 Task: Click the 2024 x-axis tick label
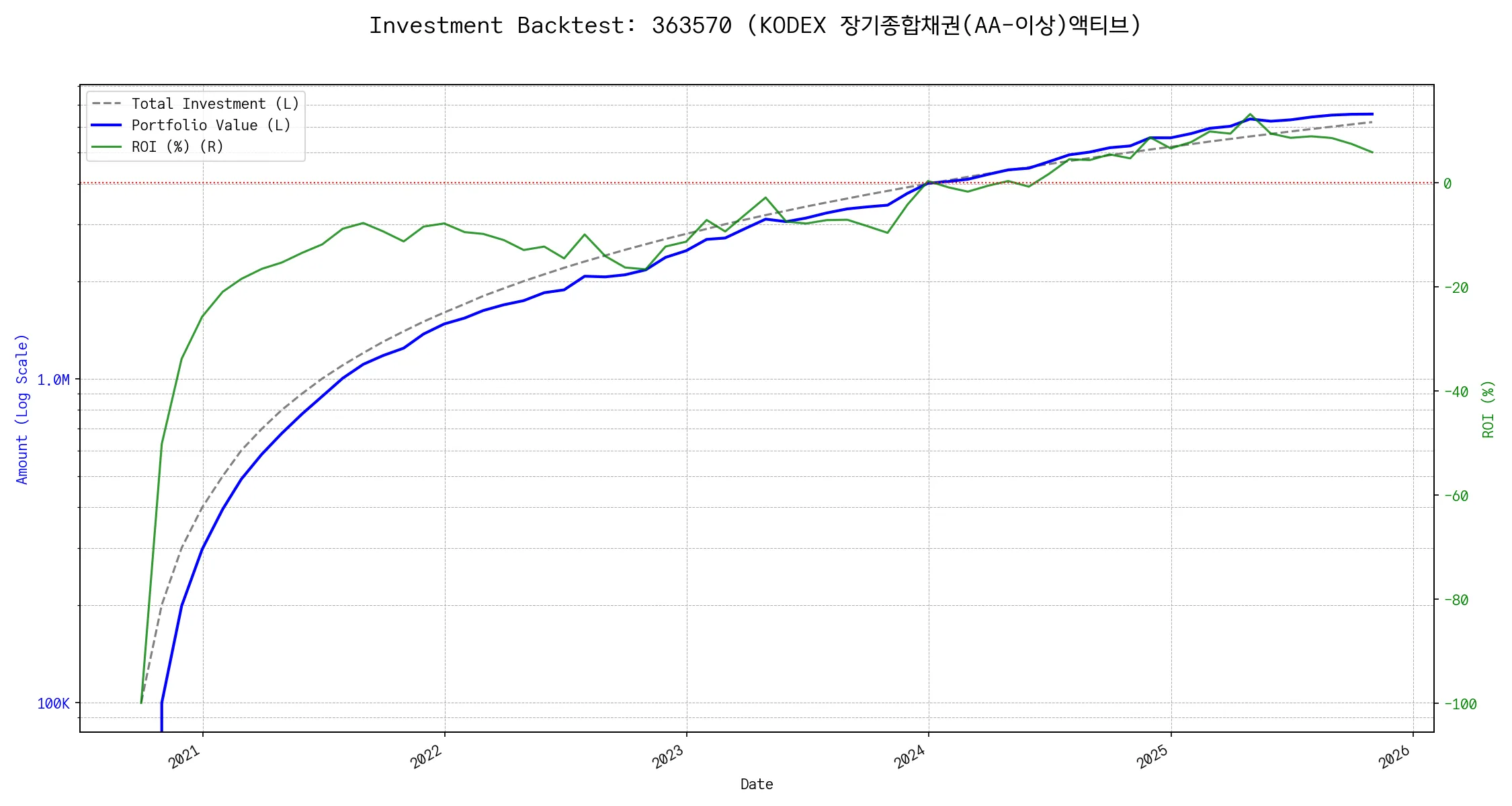click(910, 757)
